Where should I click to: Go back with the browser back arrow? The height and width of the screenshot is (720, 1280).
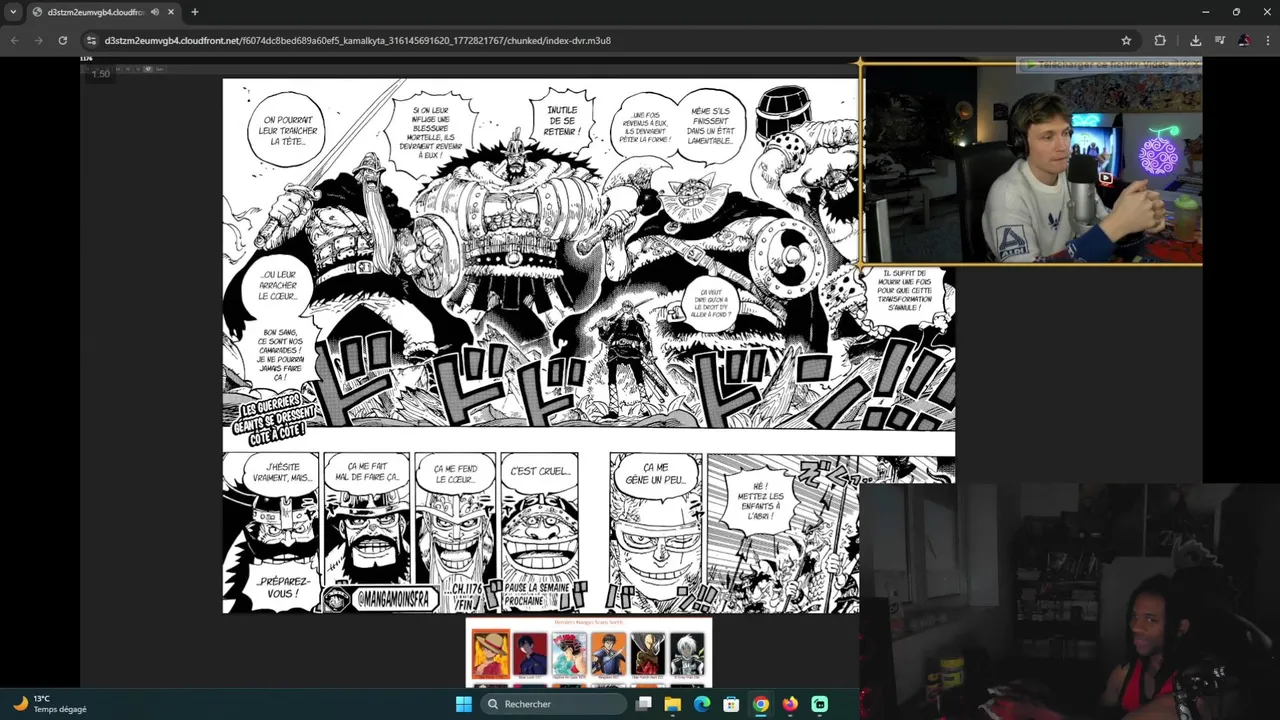click(14, 40)
